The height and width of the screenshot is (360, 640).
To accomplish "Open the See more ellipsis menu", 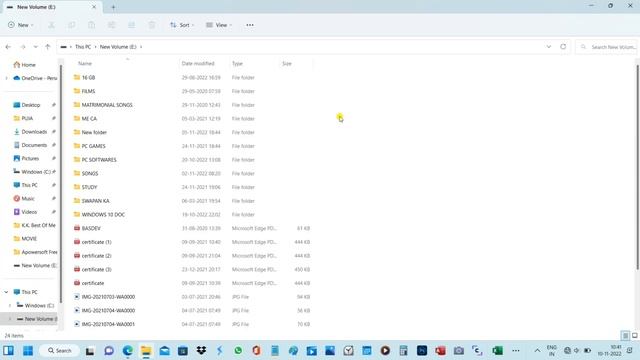I will coord(250,25).
